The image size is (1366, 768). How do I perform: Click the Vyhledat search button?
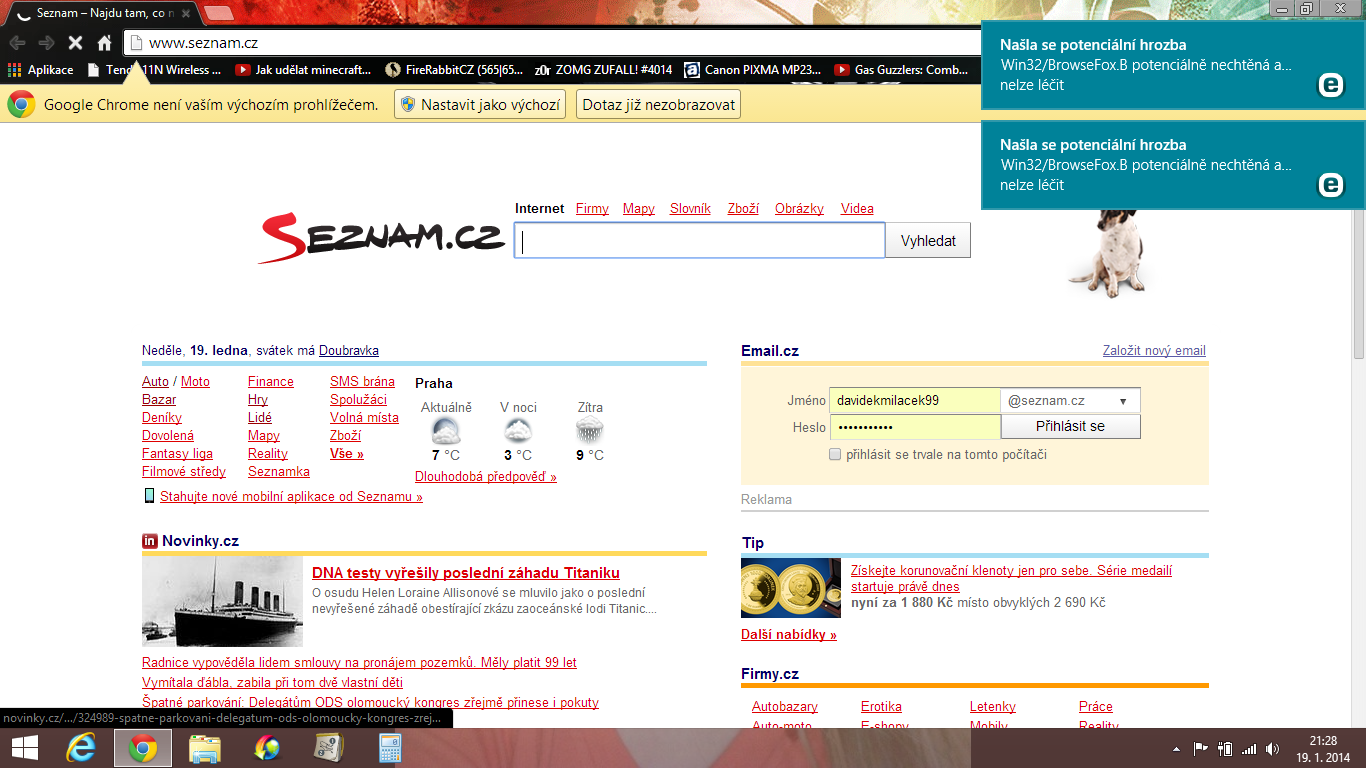pos(928,241)
